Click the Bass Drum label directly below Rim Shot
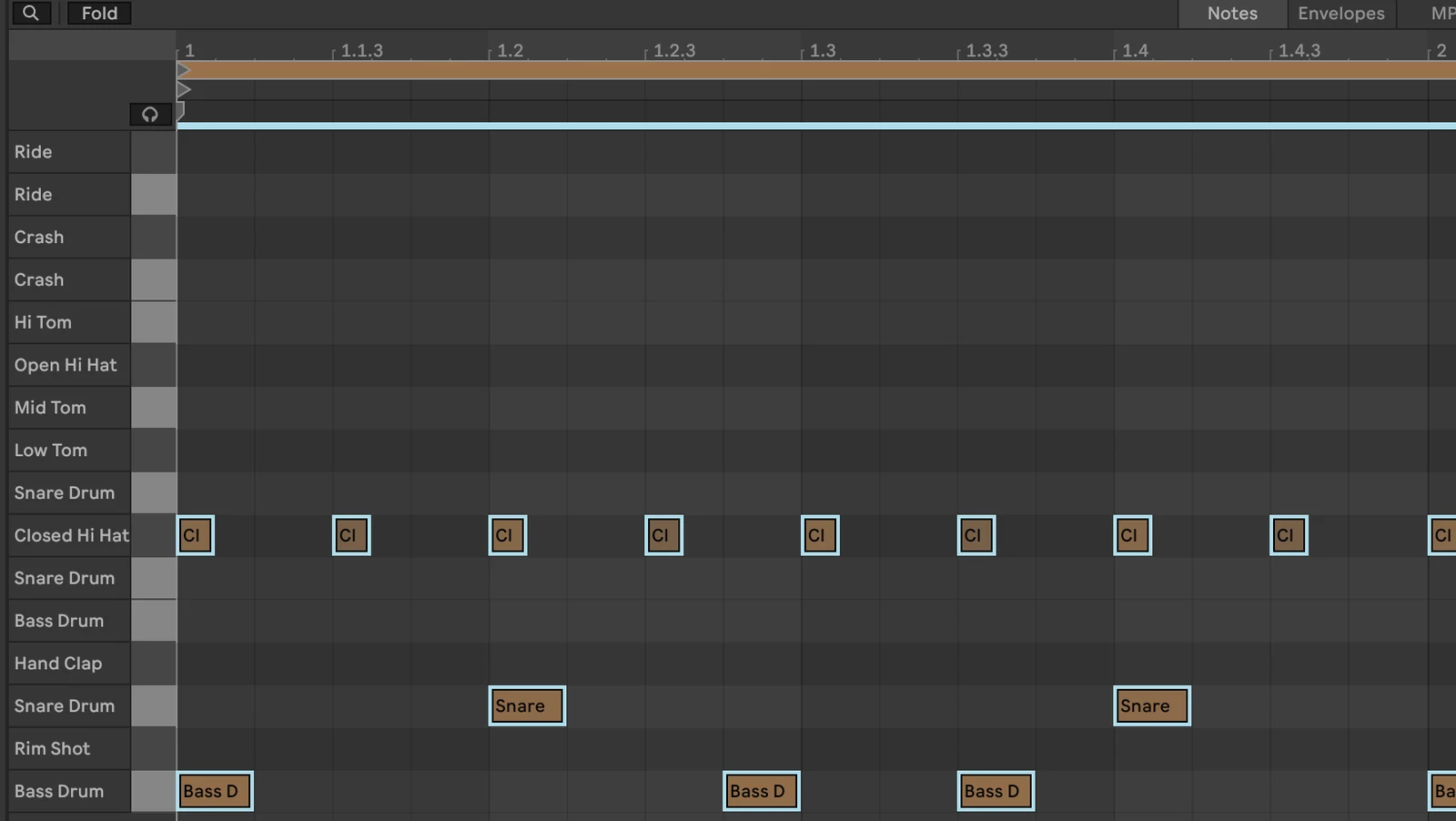This screenshot has height=821, width=1456. click(x=58, y=791)
